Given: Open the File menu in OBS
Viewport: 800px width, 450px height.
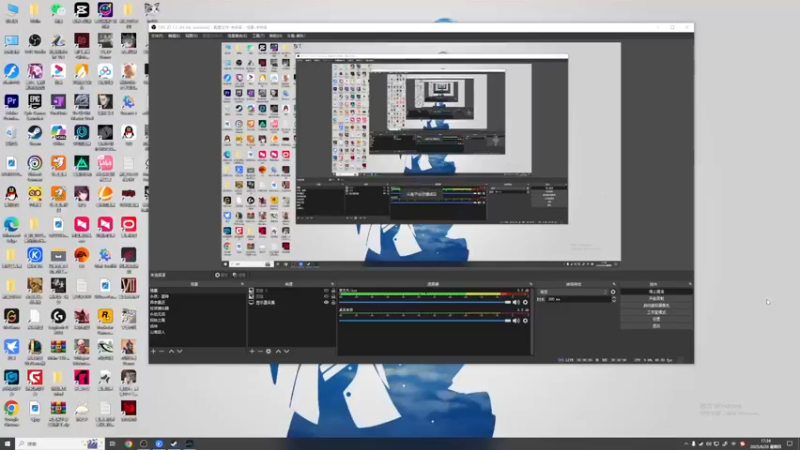Looking at the screenshot, I should coord(157,36).
